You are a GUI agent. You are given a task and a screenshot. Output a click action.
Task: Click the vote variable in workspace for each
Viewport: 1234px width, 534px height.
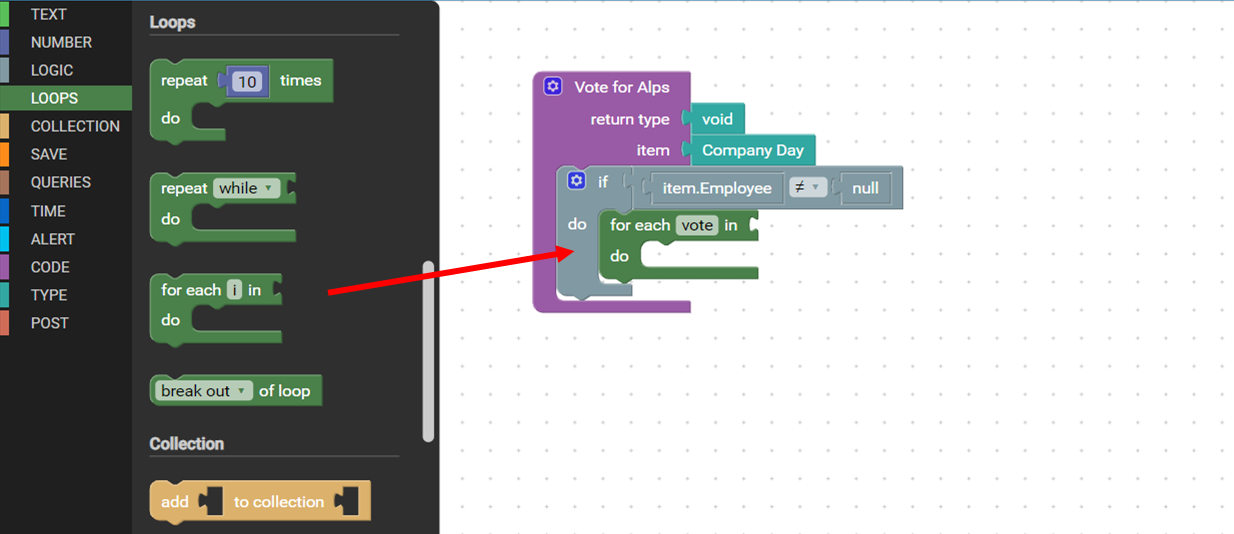click(x=697, y=225)
